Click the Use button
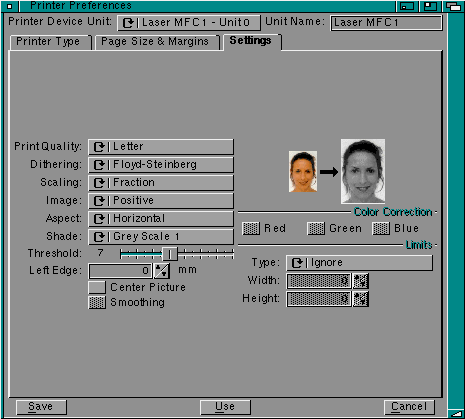Viewport: 465px width, 419px height. pyautogui.click(x=225, y=407)
